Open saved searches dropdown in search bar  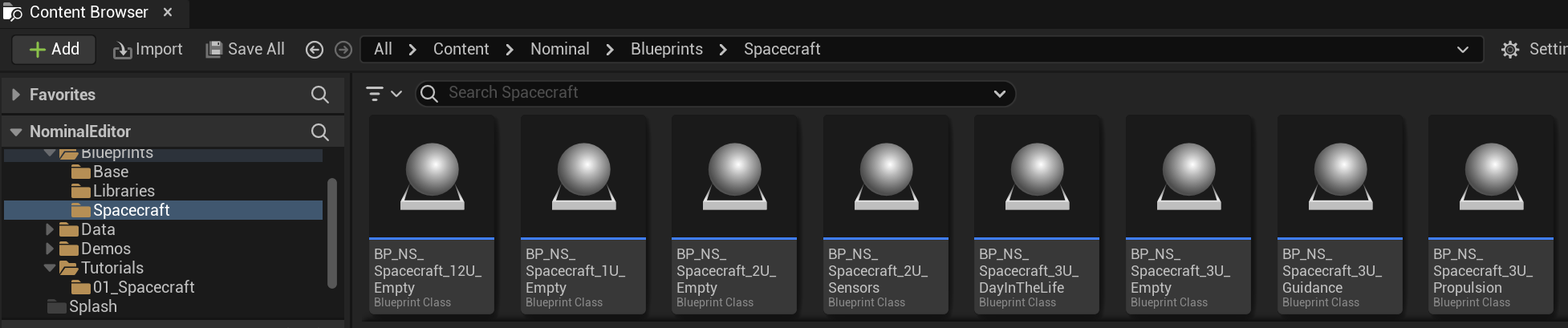pos(999,94)
